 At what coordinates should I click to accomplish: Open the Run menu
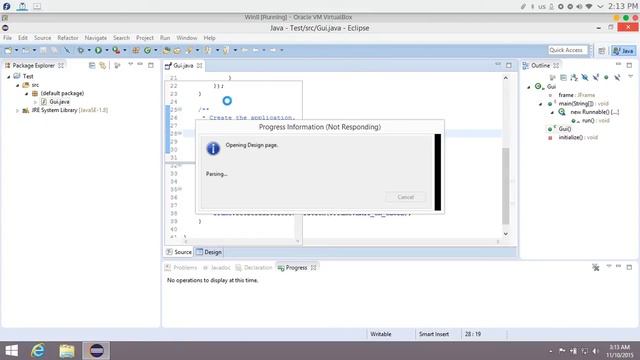tap(165, 38)
